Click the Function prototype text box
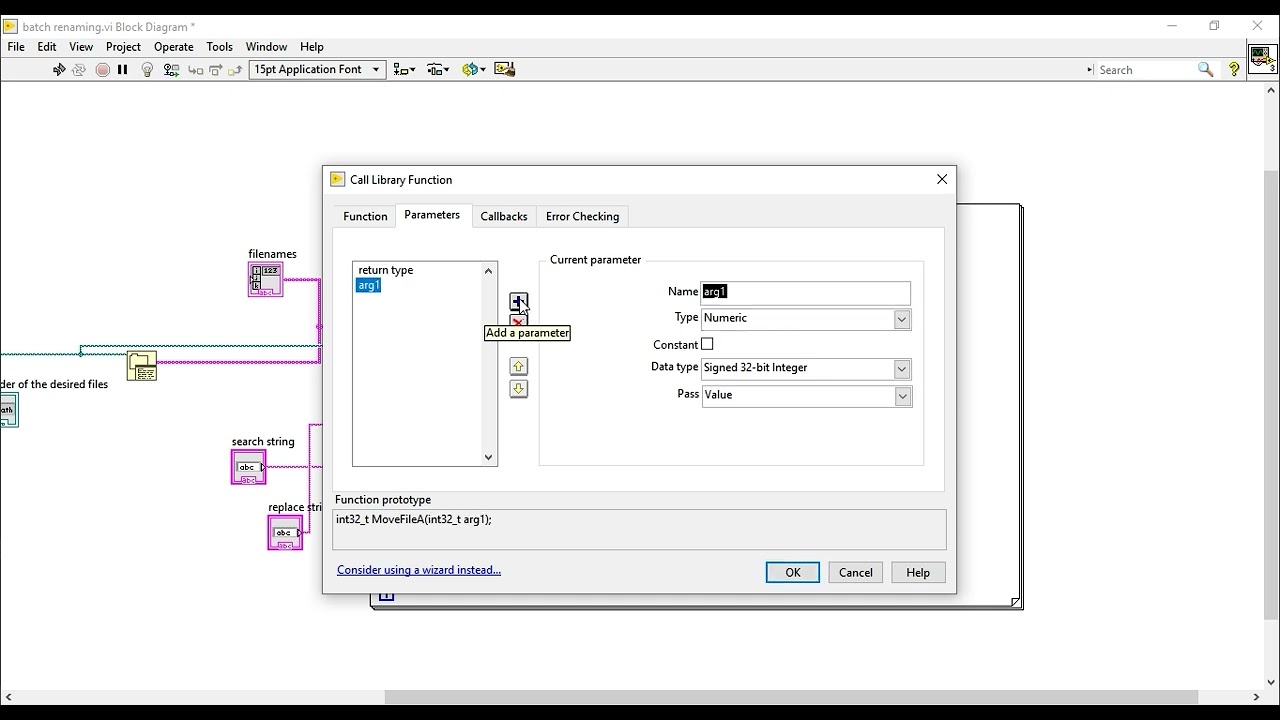The height and width of the screenshot is (720, 1280). 639,530
